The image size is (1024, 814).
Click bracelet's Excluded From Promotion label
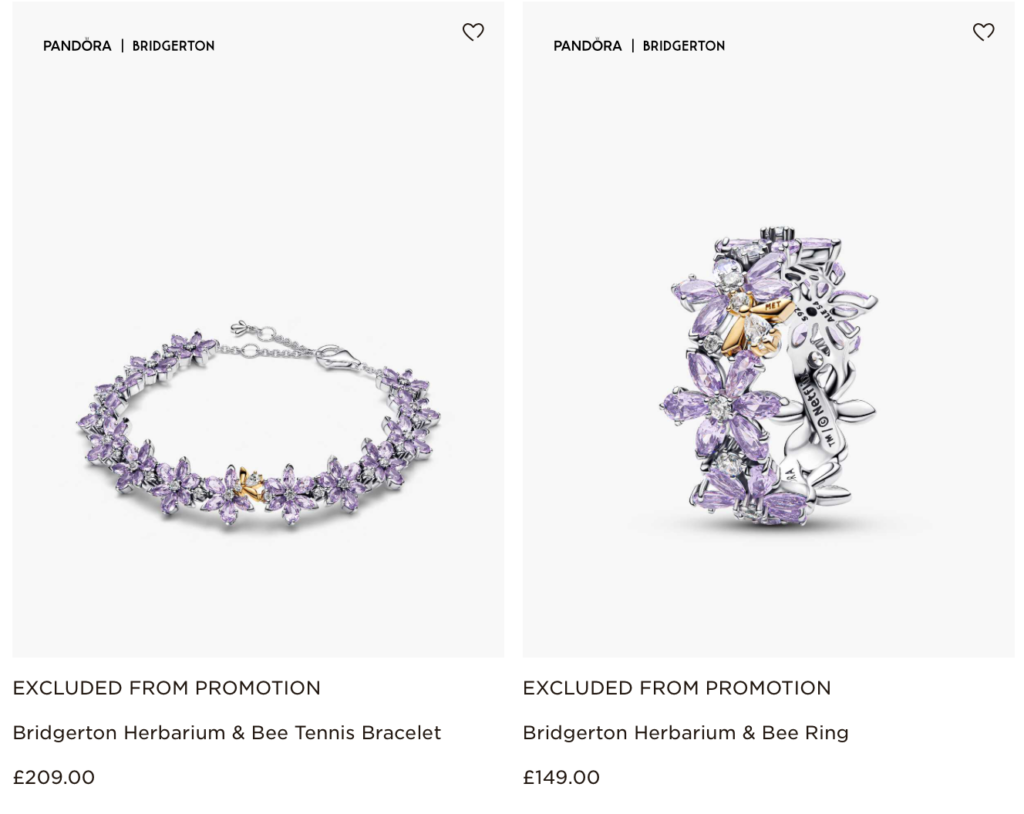coord(166,688)
